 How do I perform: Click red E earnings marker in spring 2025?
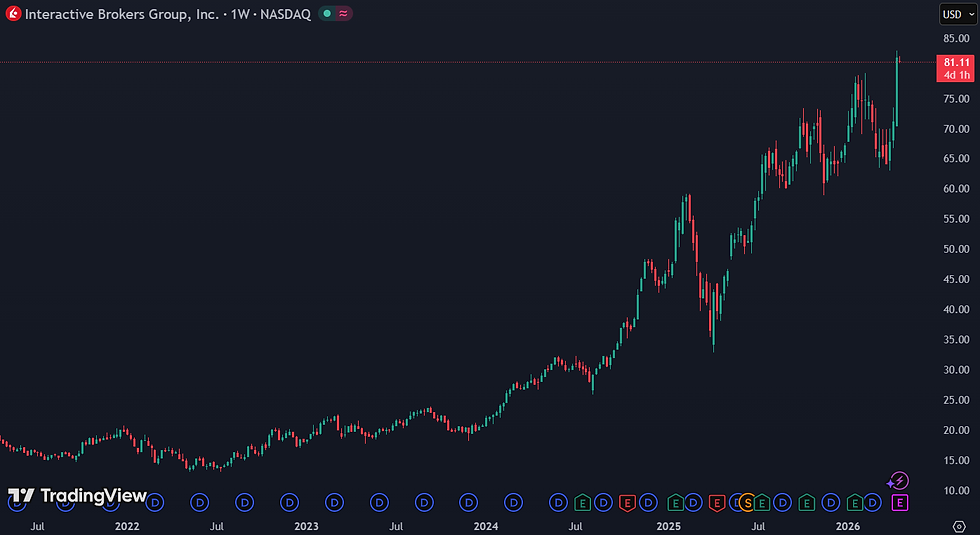pos(717,502)
